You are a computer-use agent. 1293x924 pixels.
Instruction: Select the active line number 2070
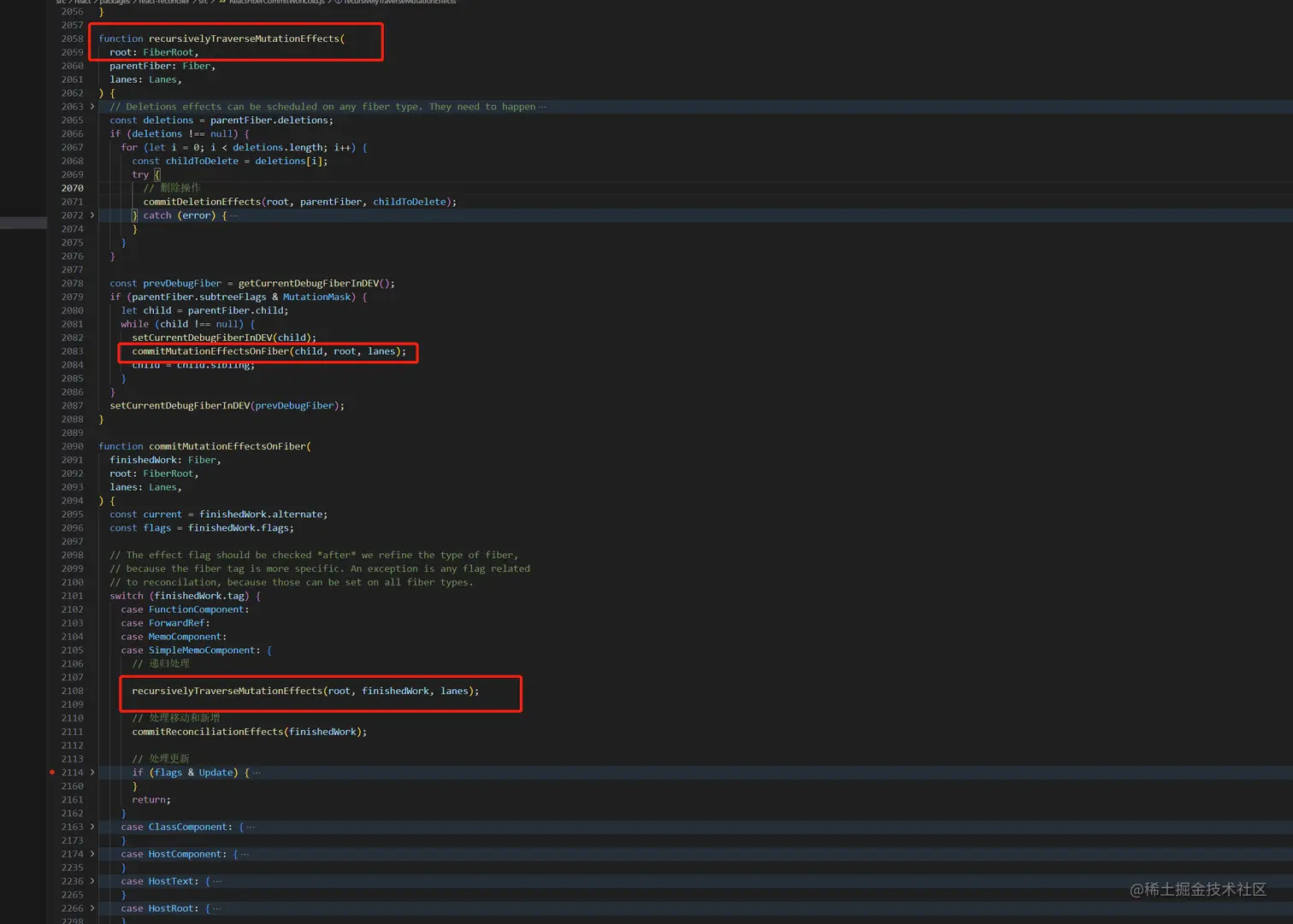73,188
